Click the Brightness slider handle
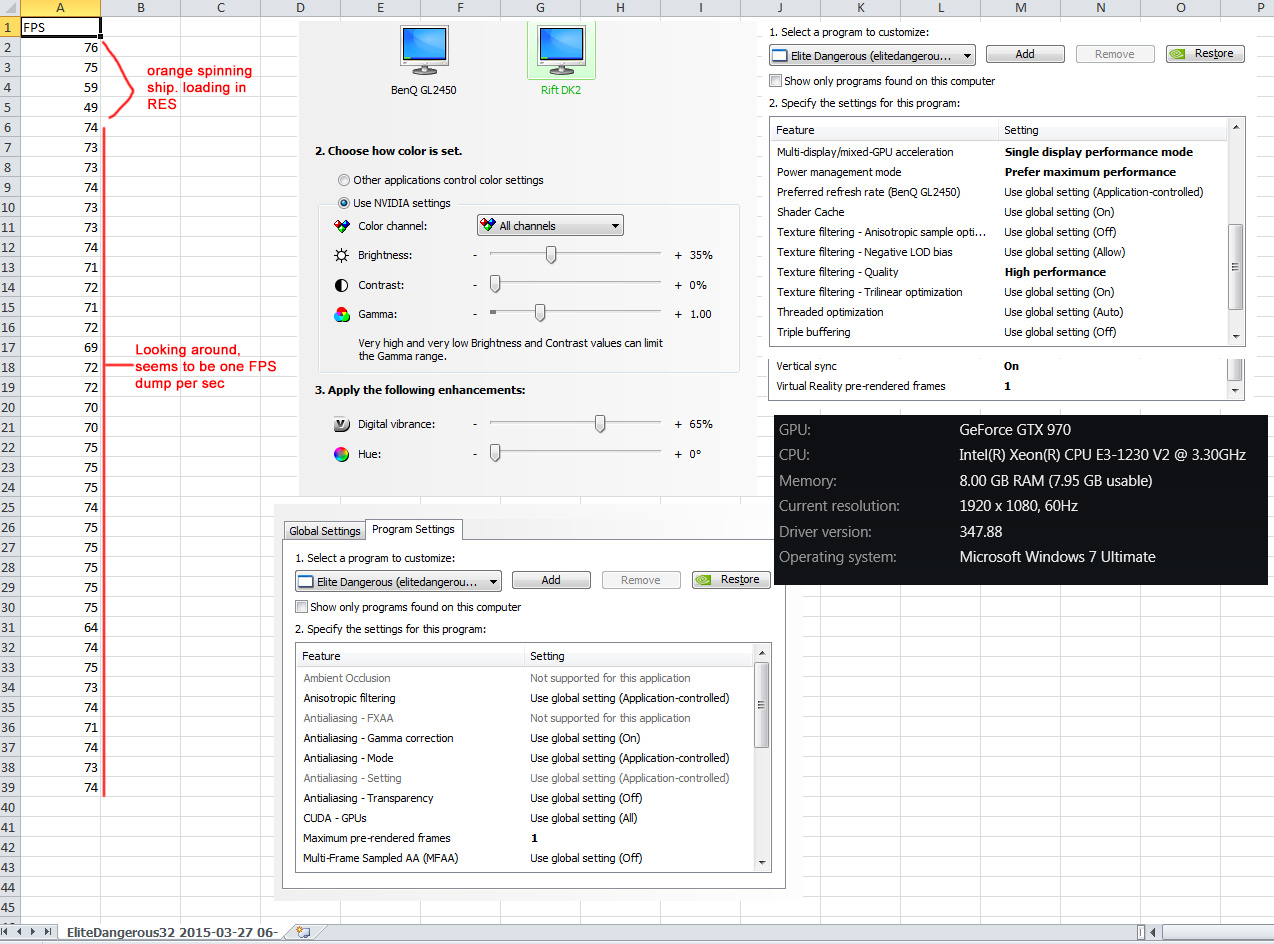 click(551, 255)
